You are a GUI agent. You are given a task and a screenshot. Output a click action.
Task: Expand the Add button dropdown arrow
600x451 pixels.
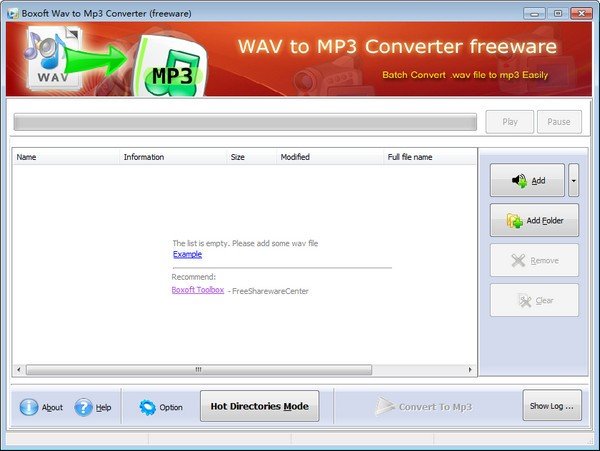573,180
